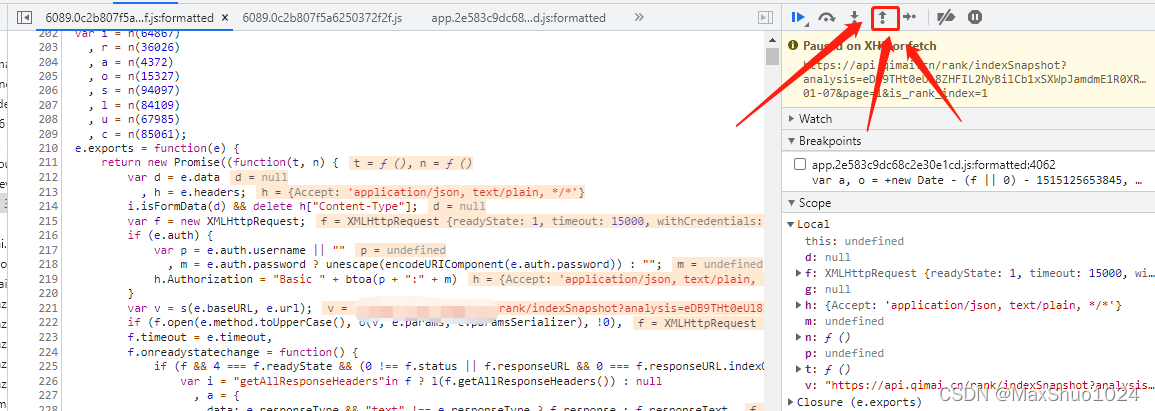Show more open file tabs chevron
The width and height of the screenshot is (1155, 411).
[639, 17]
